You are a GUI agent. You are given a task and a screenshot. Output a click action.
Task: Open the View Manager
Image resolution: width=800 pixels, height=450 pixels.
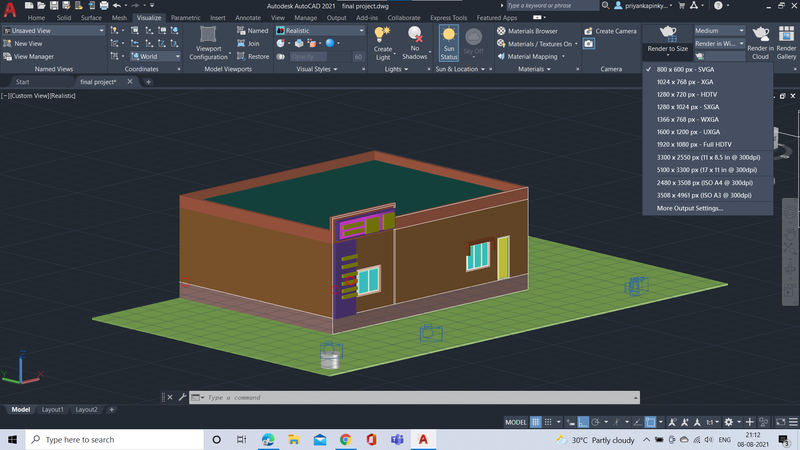coord(29,56)
